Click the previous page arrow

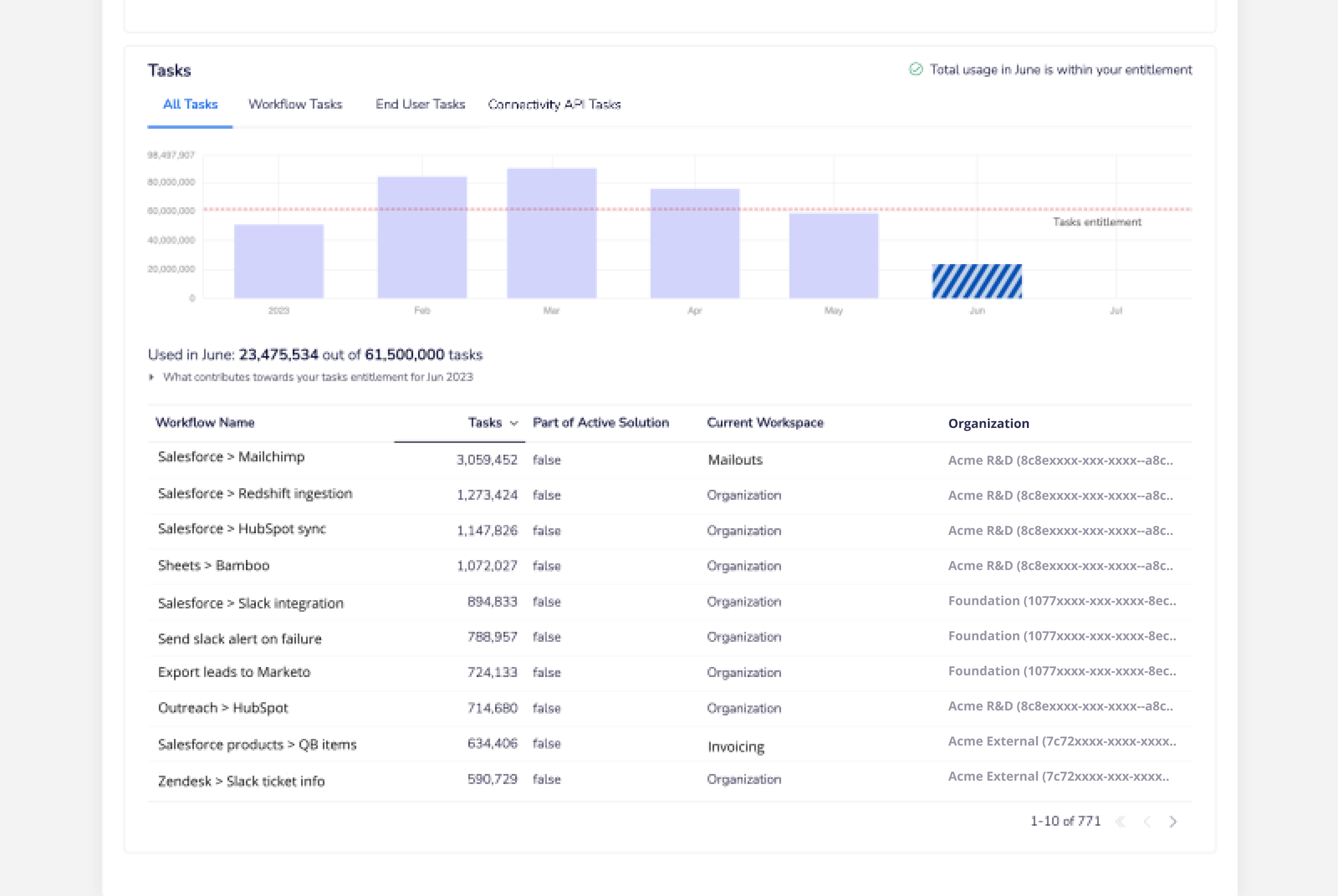pos(1147,821)
